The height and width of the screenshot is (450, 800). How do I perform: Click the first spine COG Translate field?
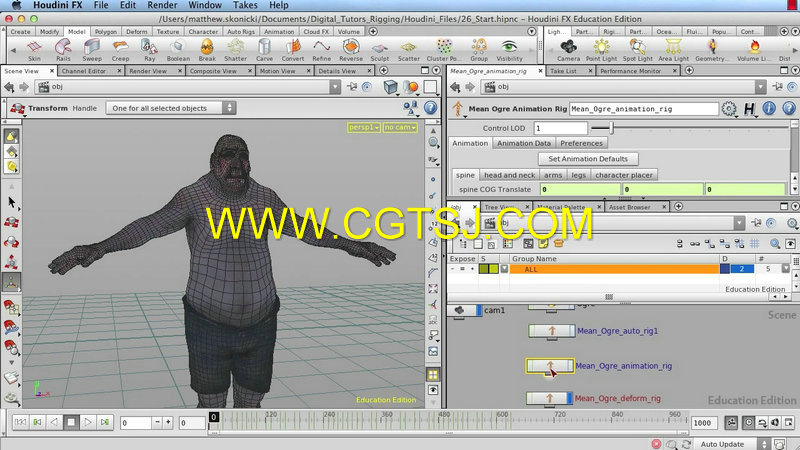pos(580,189)
